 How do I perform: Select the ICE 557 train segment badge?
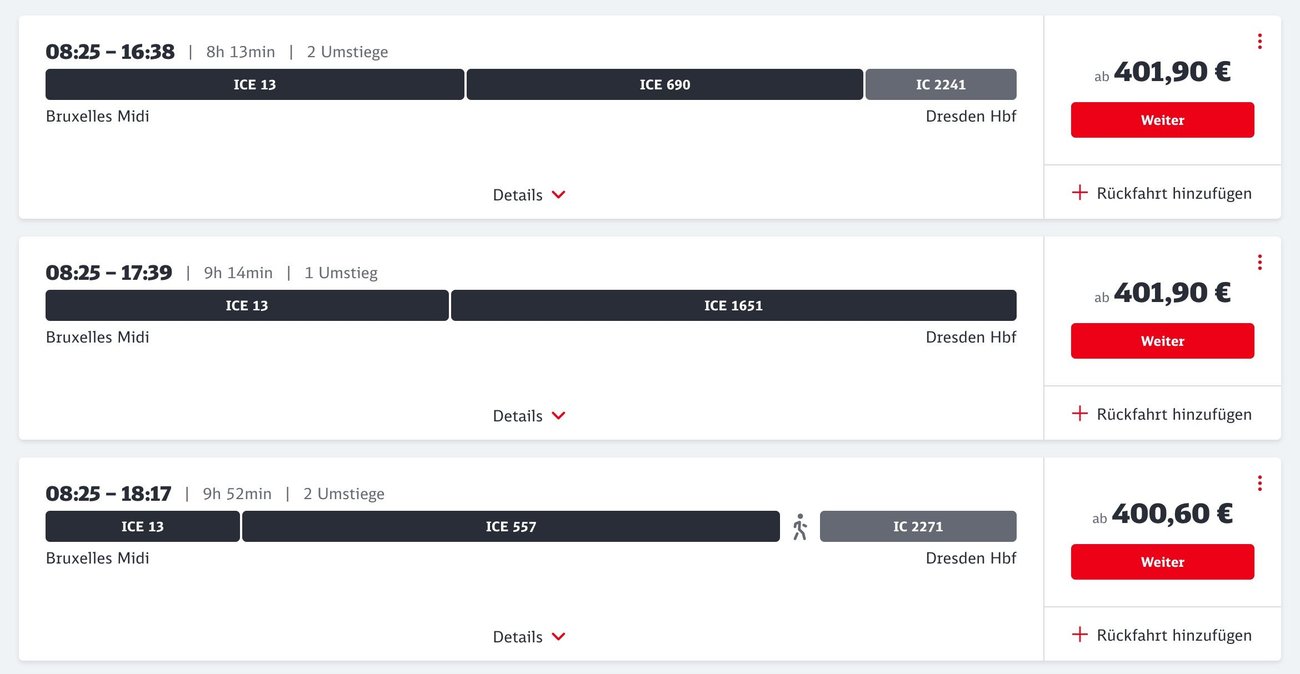tap(510, 526)
